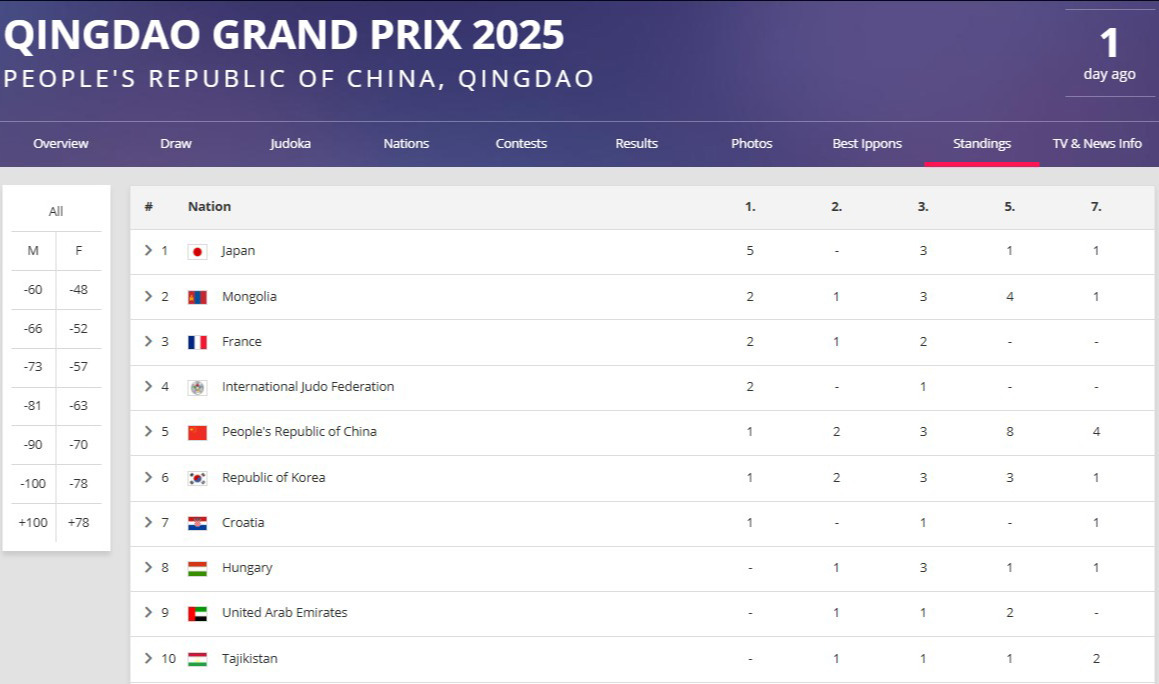Click the Croatia flag icon
Image resolution: width=1159 pixels, height=684 pixels.
tap(197, 524)
